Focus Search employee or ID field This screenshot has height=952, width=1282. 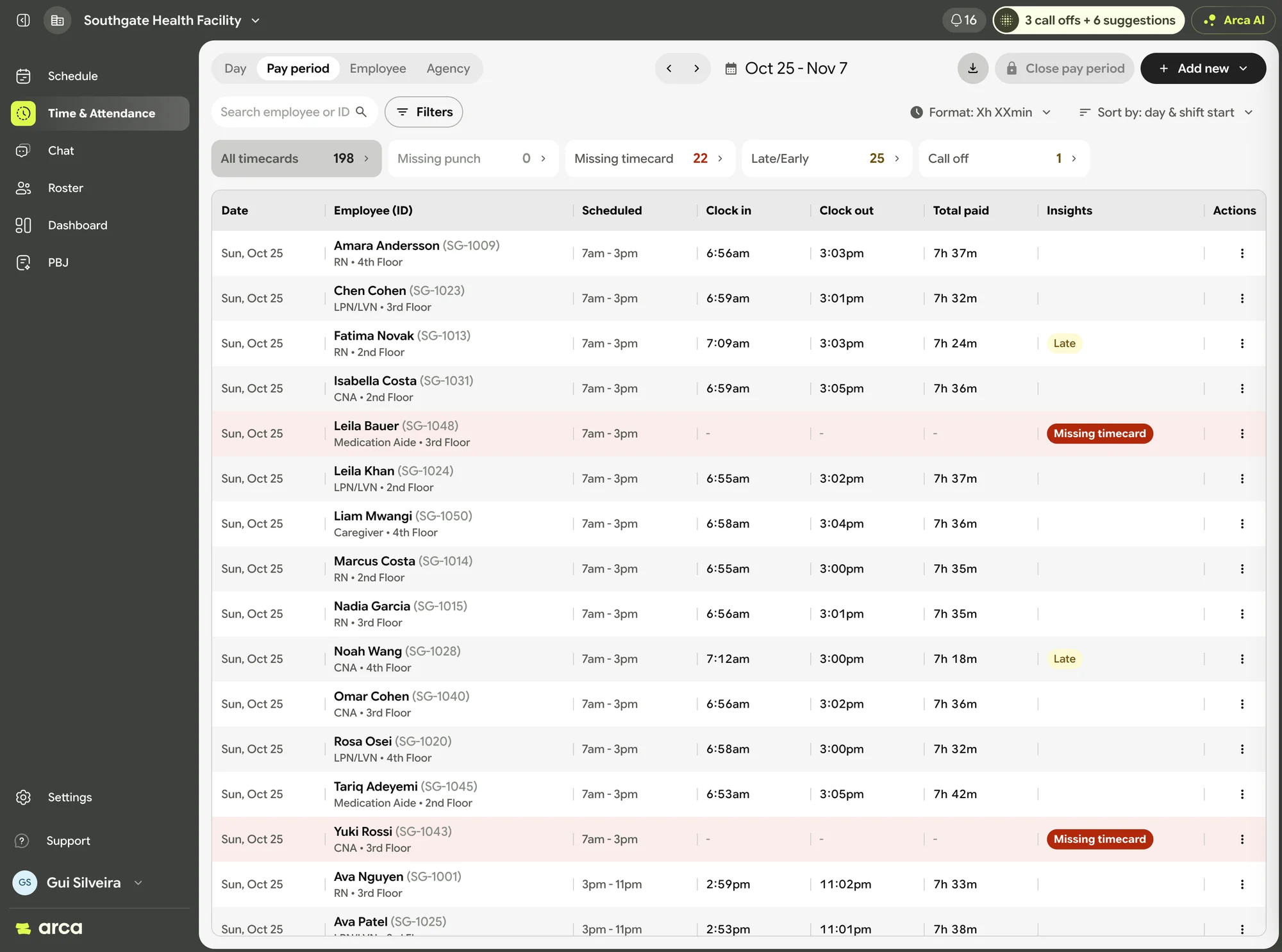(x=294, y=112)
